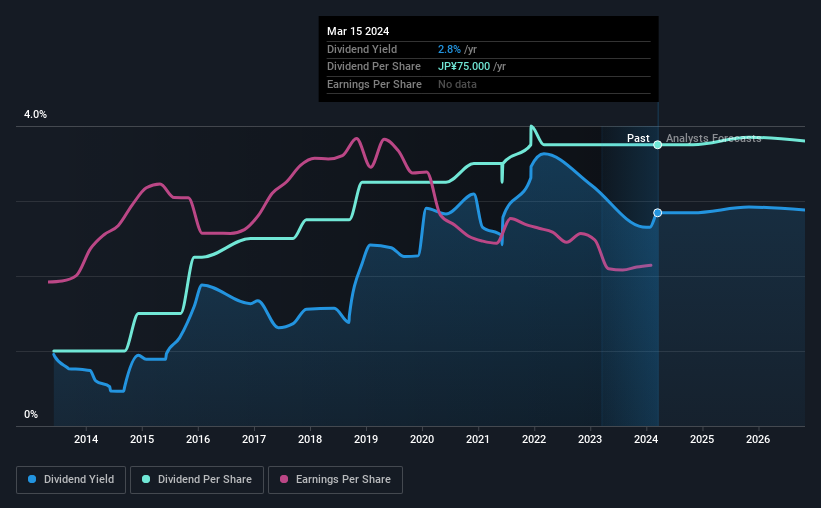Click the 2018 x-axis label

pyautogui.click(x=310, y=439)
